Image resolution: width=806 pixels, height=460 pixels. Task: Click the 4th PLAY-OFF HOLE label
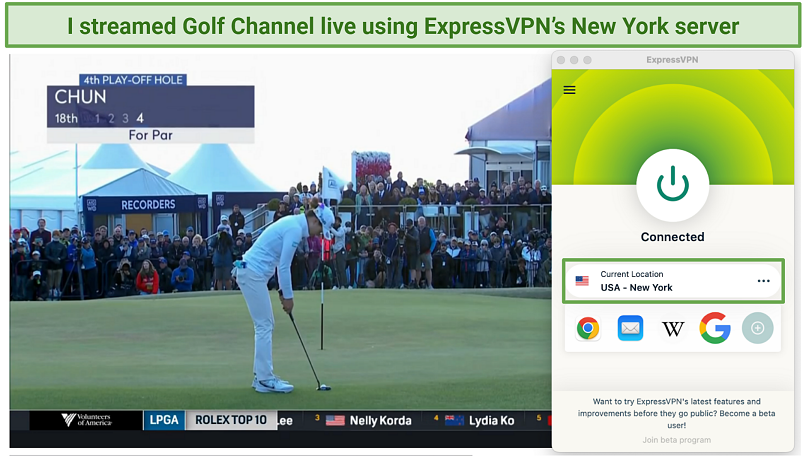133,80
